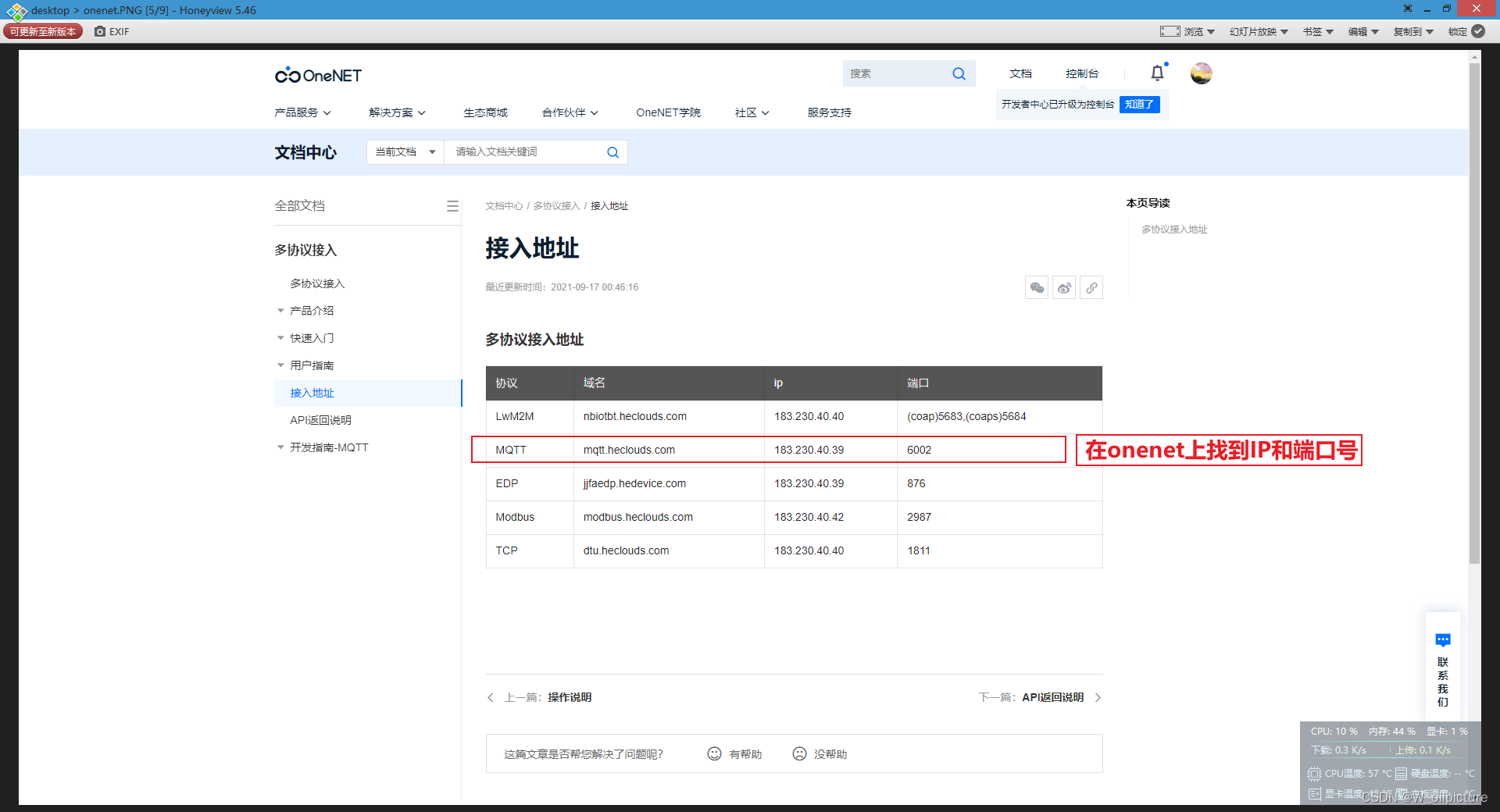Click 文档中心 in the breadcrumb

tap(504, 206)
